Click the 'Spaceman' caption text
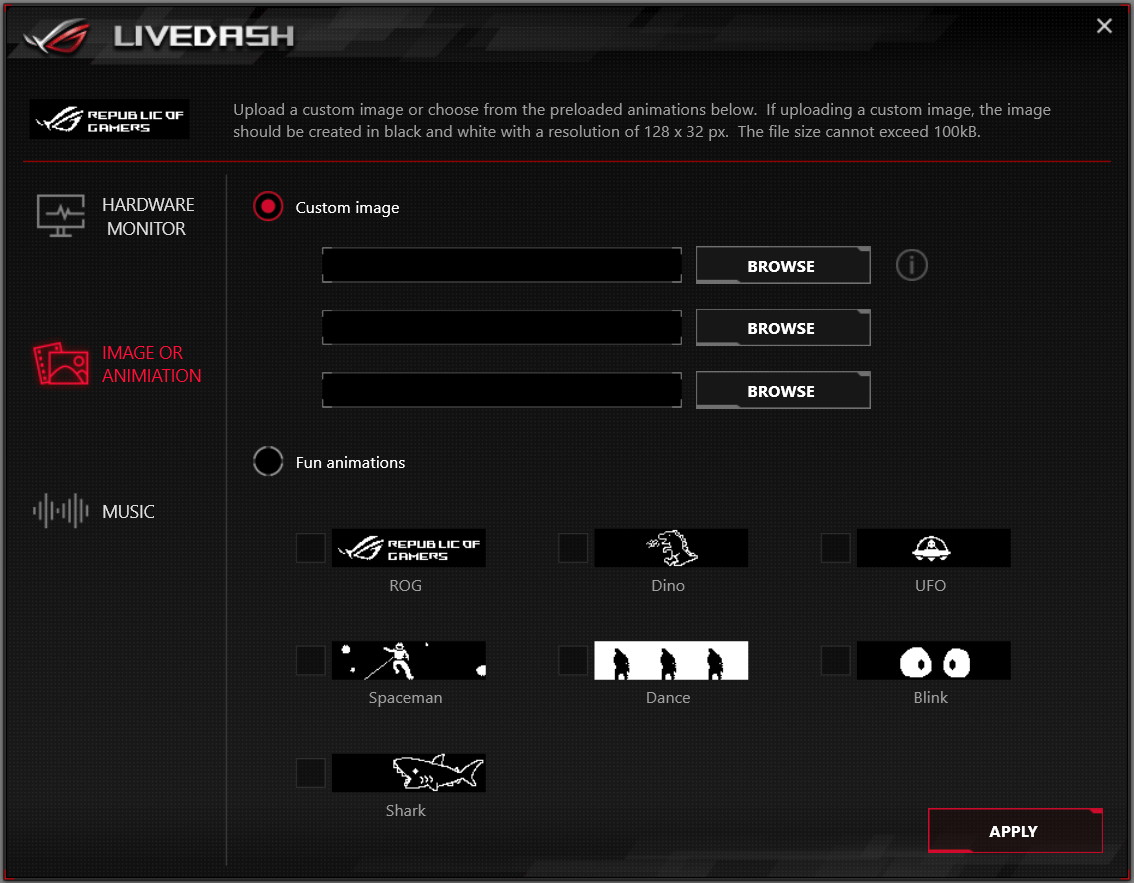This screenshot has height=883, width=1134. coord(405,698)
